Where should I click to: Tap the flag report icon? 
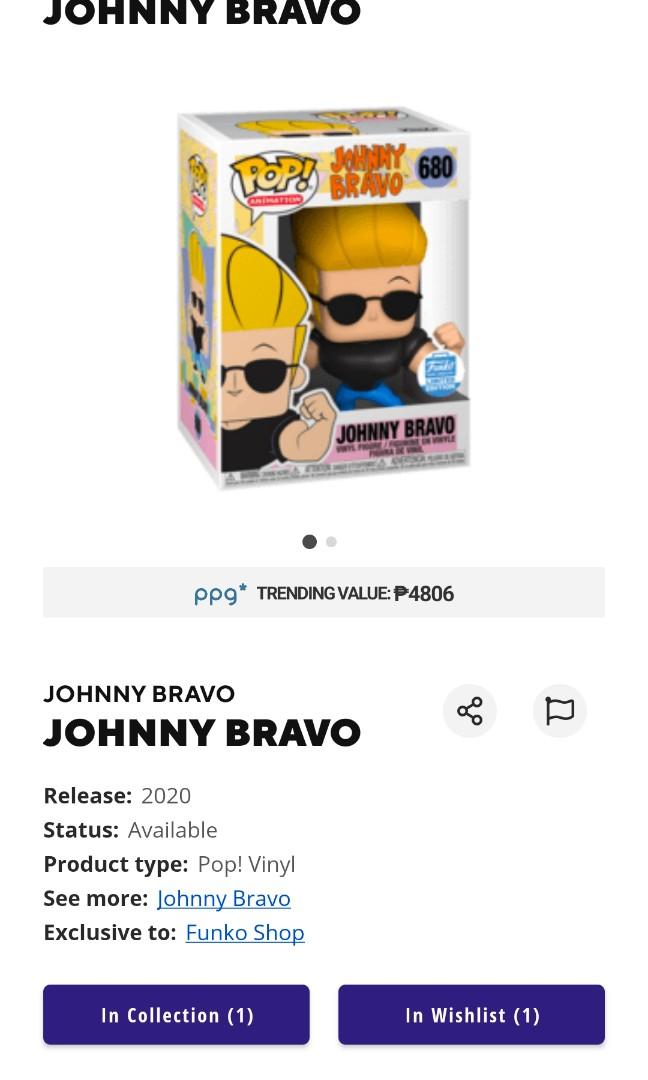[x=559, y=711]
